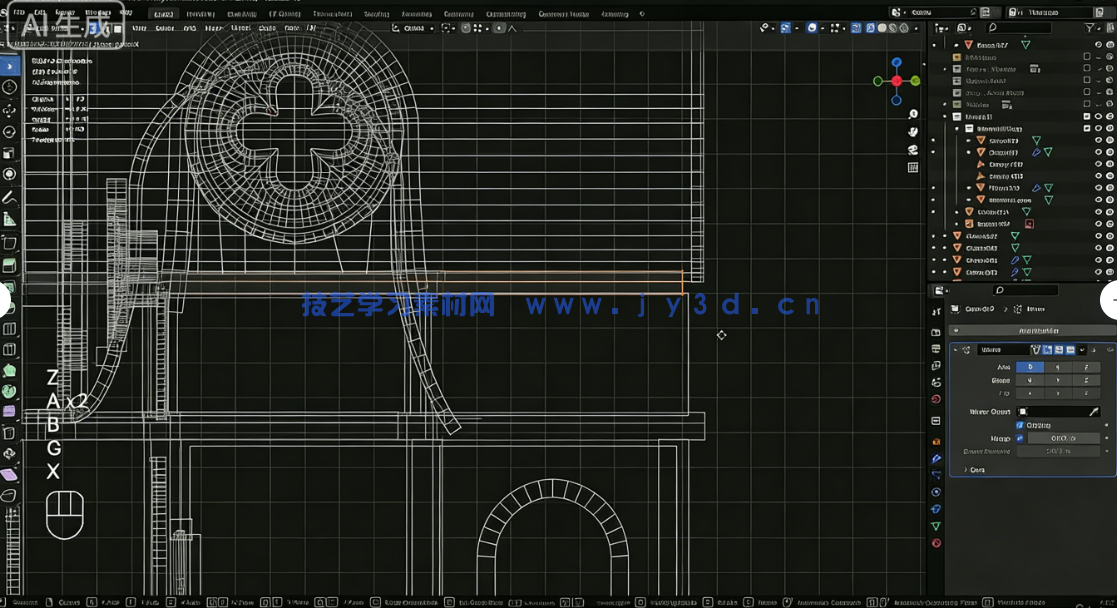This screenshot has height=608, width=1117.
Task: Enable Clipping in the Mirror modifier
Action: tap(1020, 425)
